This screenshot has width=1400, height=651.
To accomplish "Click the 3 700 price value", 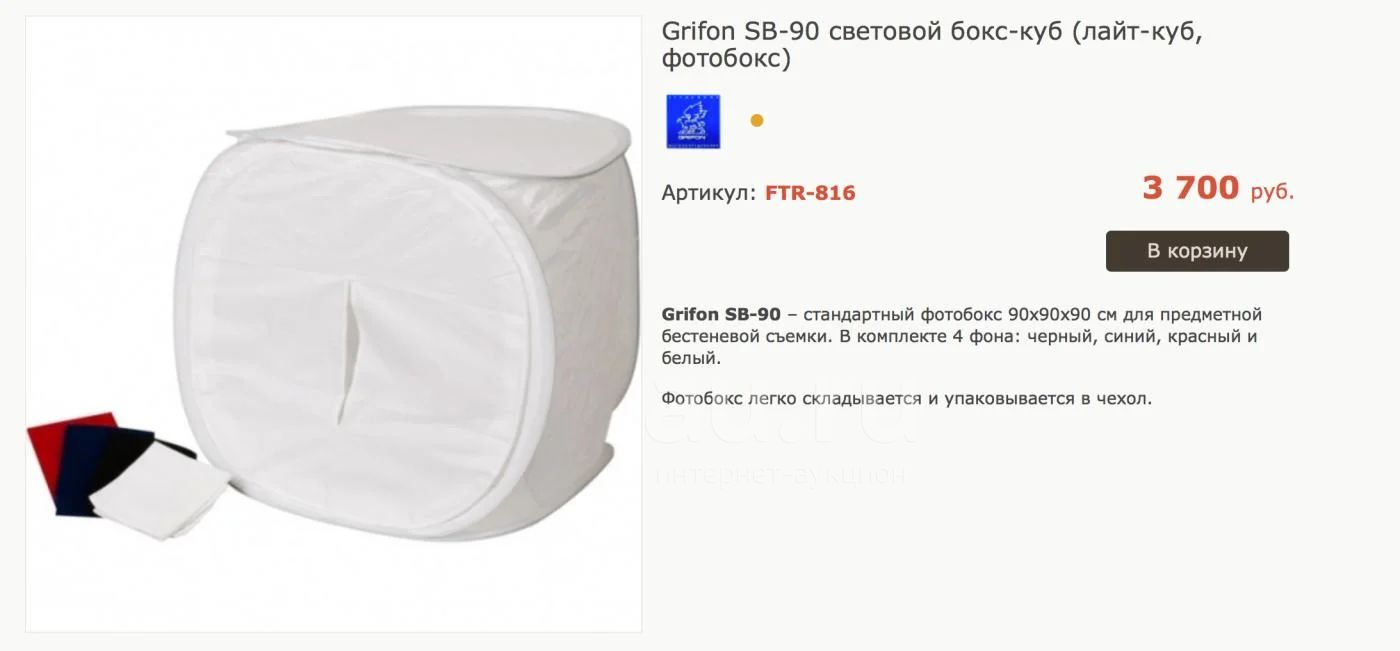I will pyautogui.click(x=1190, y=187).
